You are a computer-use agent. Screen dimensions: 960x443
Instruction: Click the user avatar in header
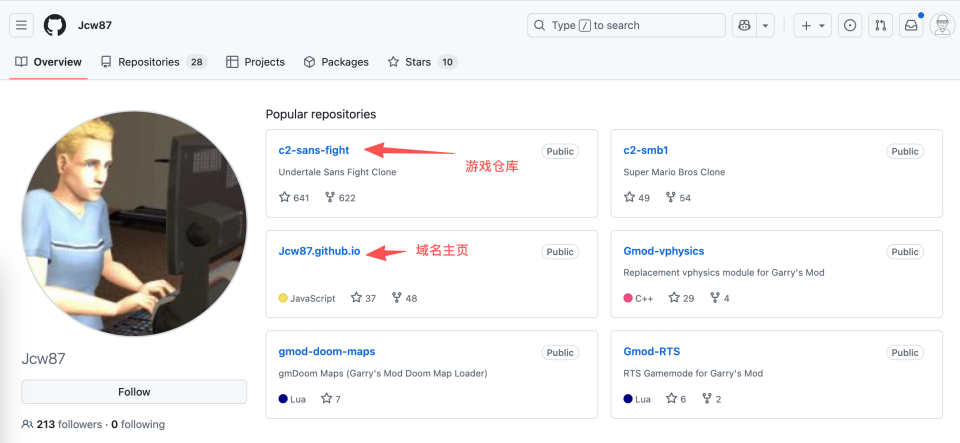point(941,25)
